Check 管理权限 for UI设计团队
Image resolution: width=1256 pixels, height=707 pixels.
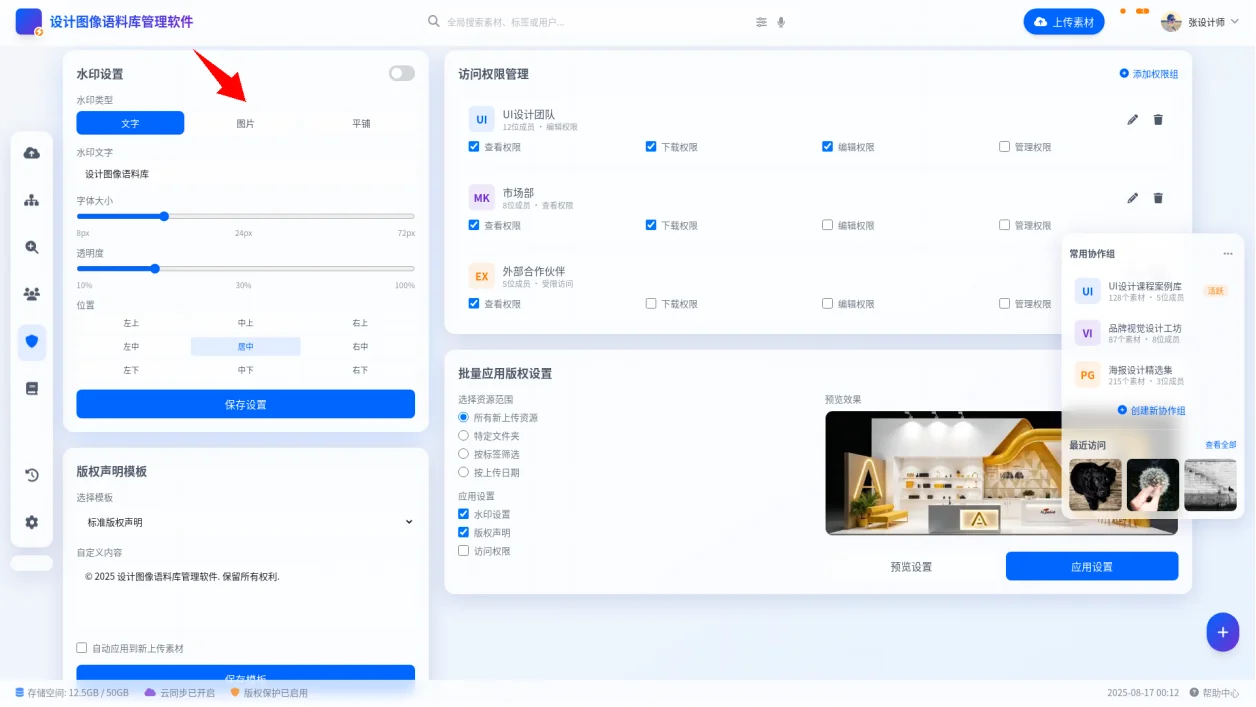click(1005, 146)
